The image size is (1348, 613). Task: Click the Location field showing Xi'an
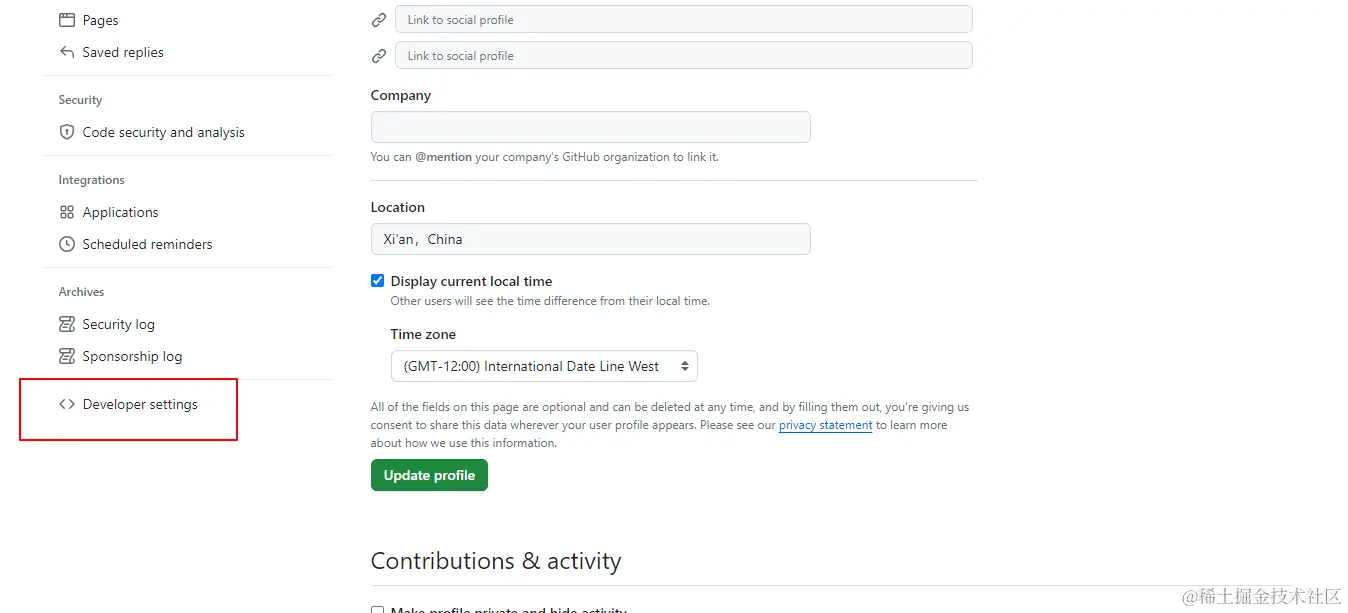(x=590, y=239)
